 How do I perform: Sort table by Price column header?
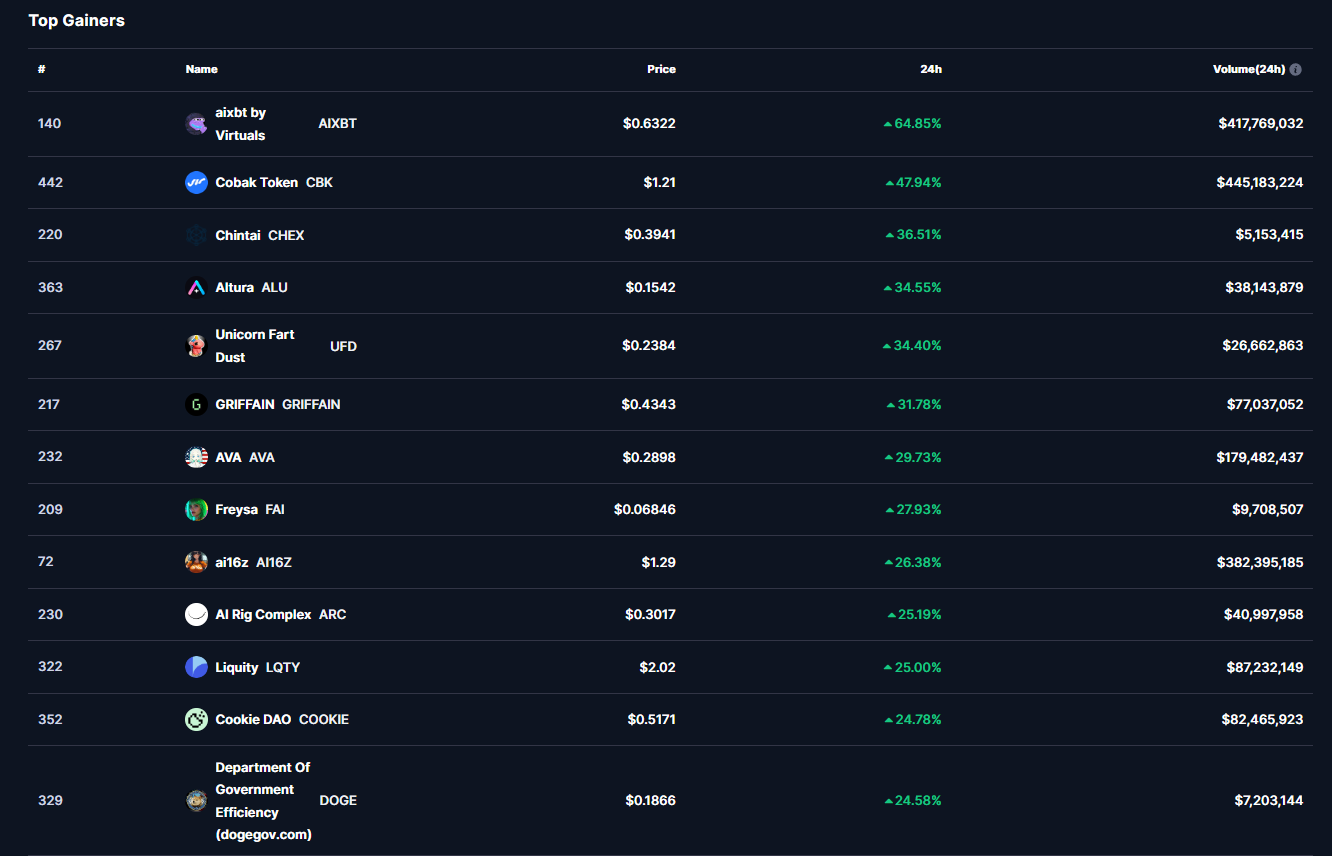661,70
